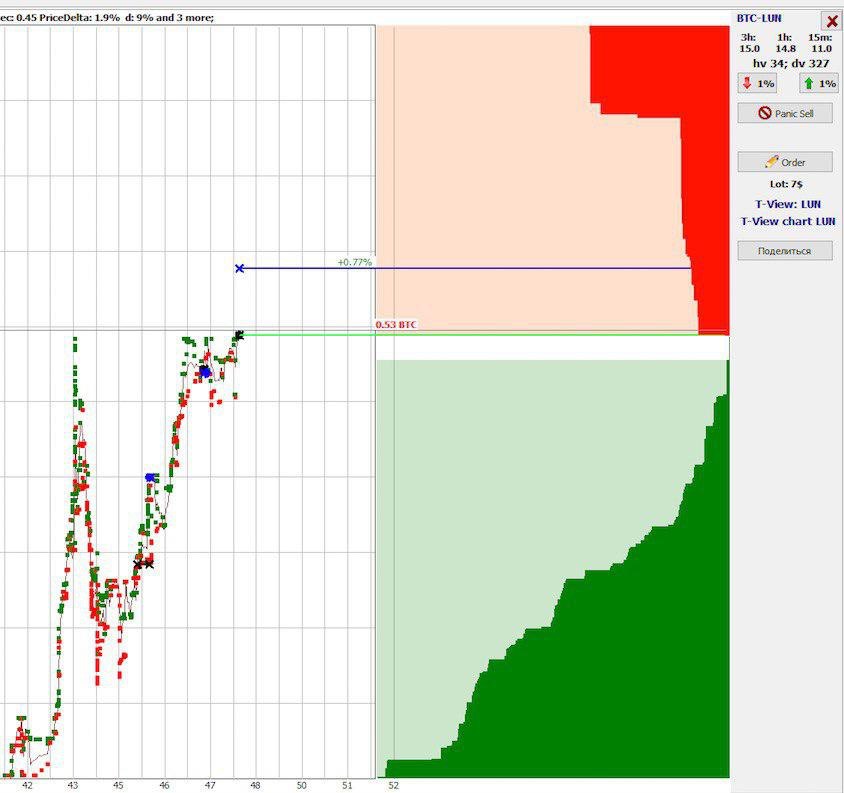This screenshot has height=793, width=844.
Task: Click the Lot: 7$ label
Action: 785,184
